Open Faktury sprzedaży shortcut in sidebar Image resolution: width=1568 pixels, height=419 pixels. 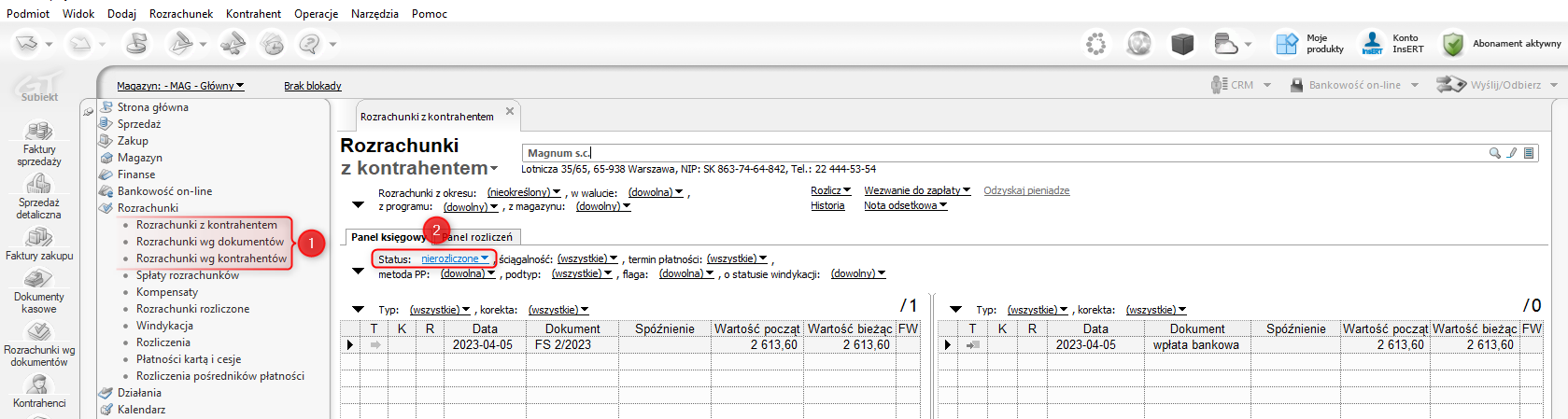39,145
